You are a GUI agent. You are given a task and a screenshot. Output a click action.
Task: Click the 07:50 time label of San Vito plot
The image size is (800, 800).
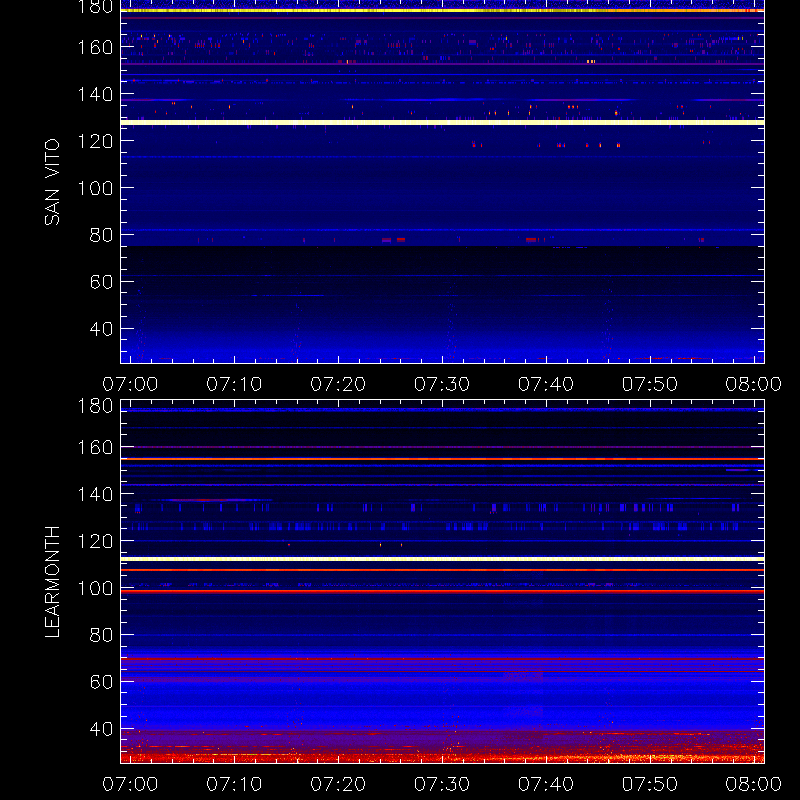point(650,384)
